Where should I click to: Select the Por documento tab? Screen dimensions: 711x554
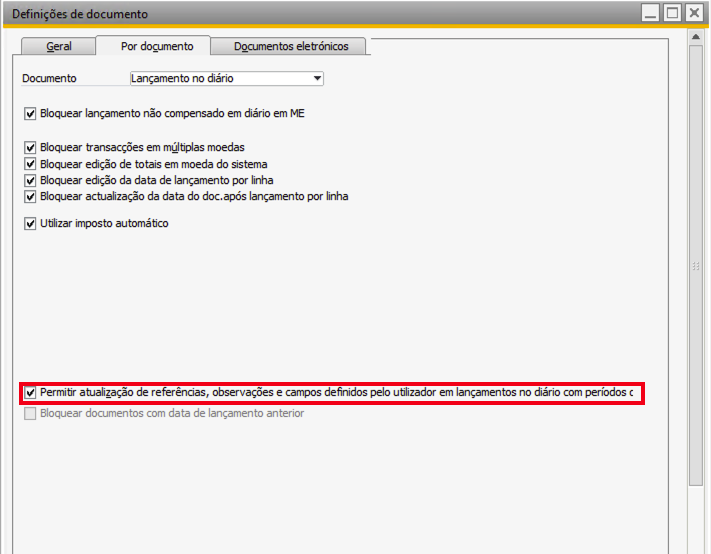pyautogui.click(x=157, y=47)
